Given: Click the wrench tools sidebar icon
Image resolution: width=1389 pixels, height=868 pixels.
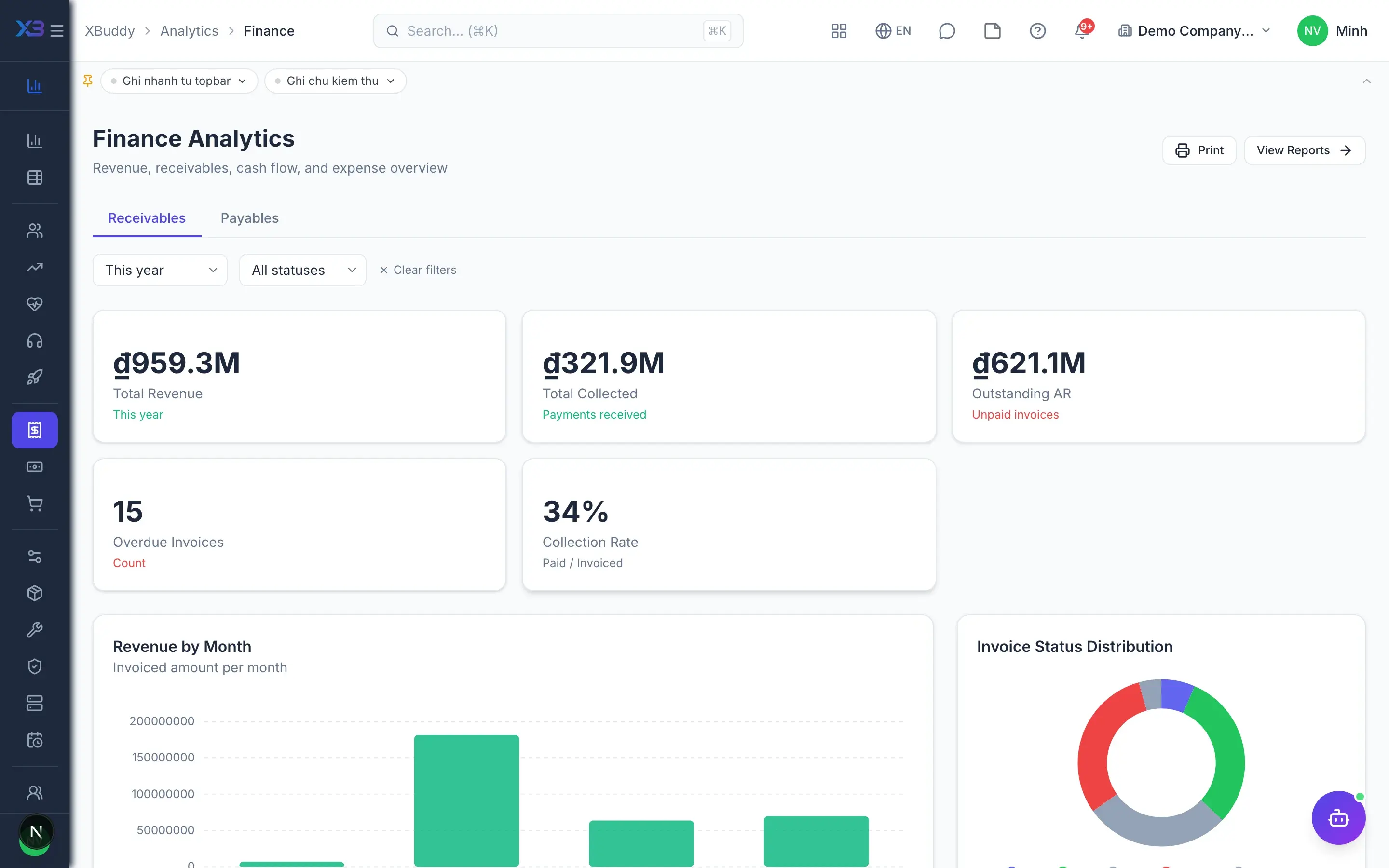Looking at the screenshot, I should coord(34,630).
